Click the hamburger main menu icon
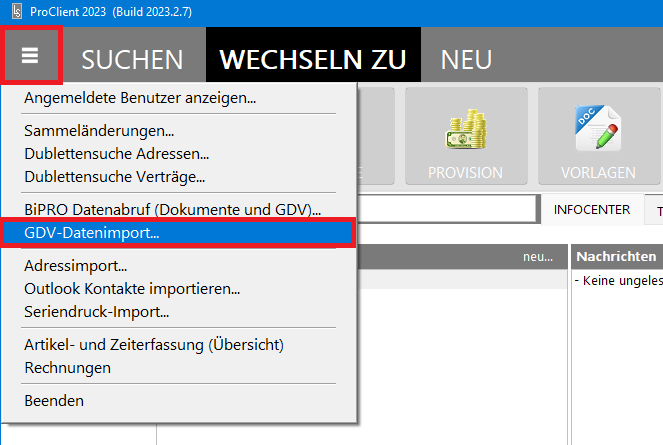Viewport: 663px width, 445px height. coord(31,56)
